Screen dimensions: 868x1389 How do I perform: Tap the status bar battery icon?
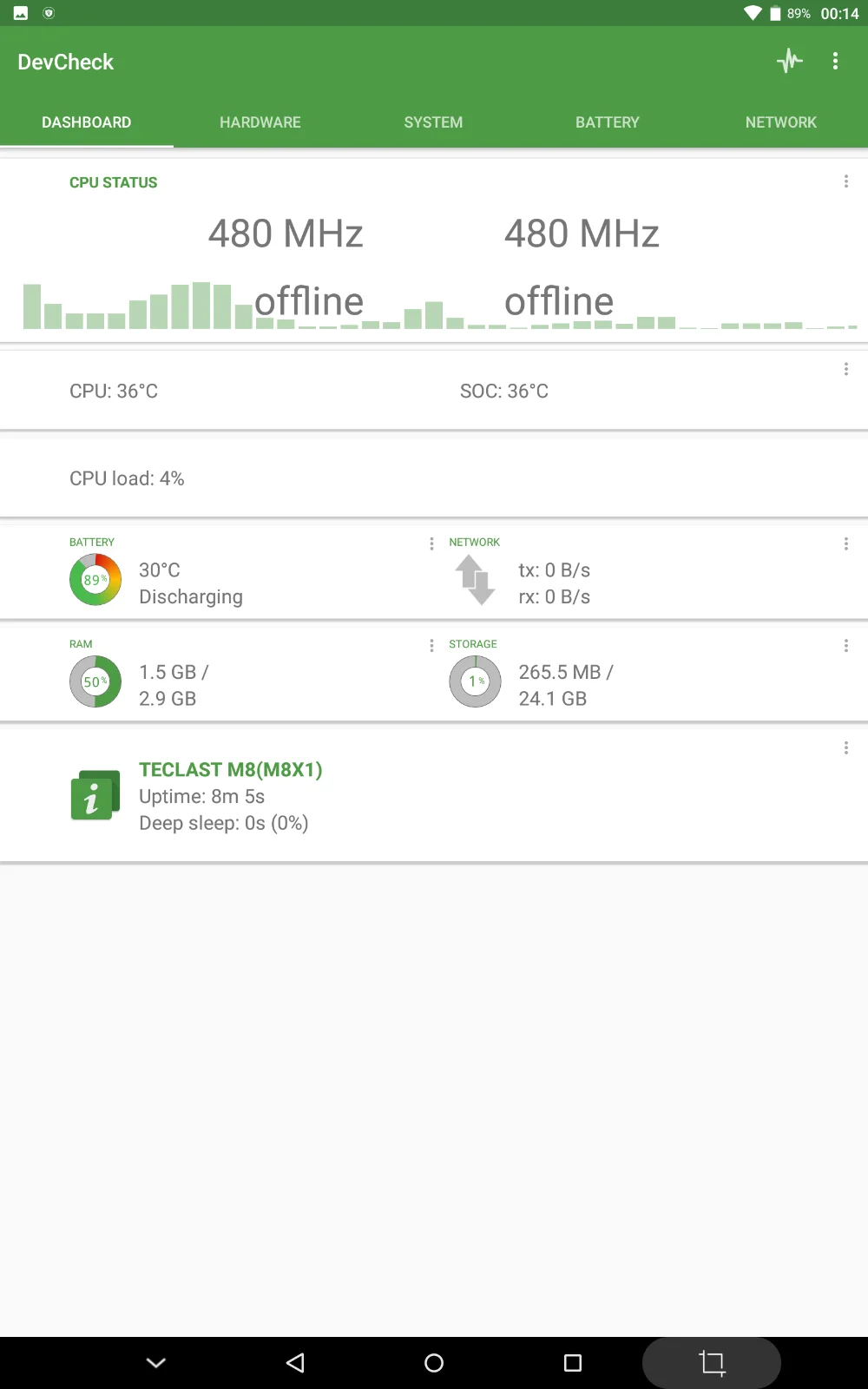(775, 13)
